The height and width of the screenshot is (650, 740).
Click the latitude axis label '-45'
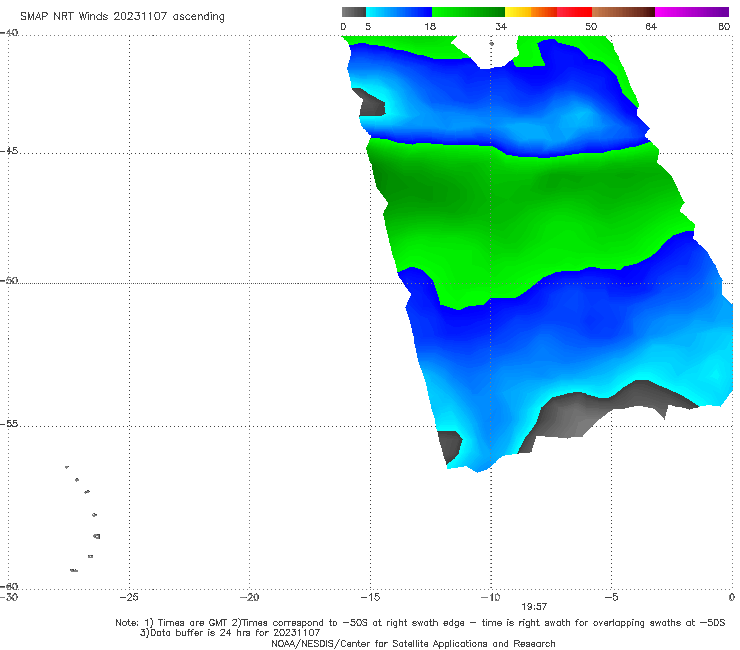point(9,151)
